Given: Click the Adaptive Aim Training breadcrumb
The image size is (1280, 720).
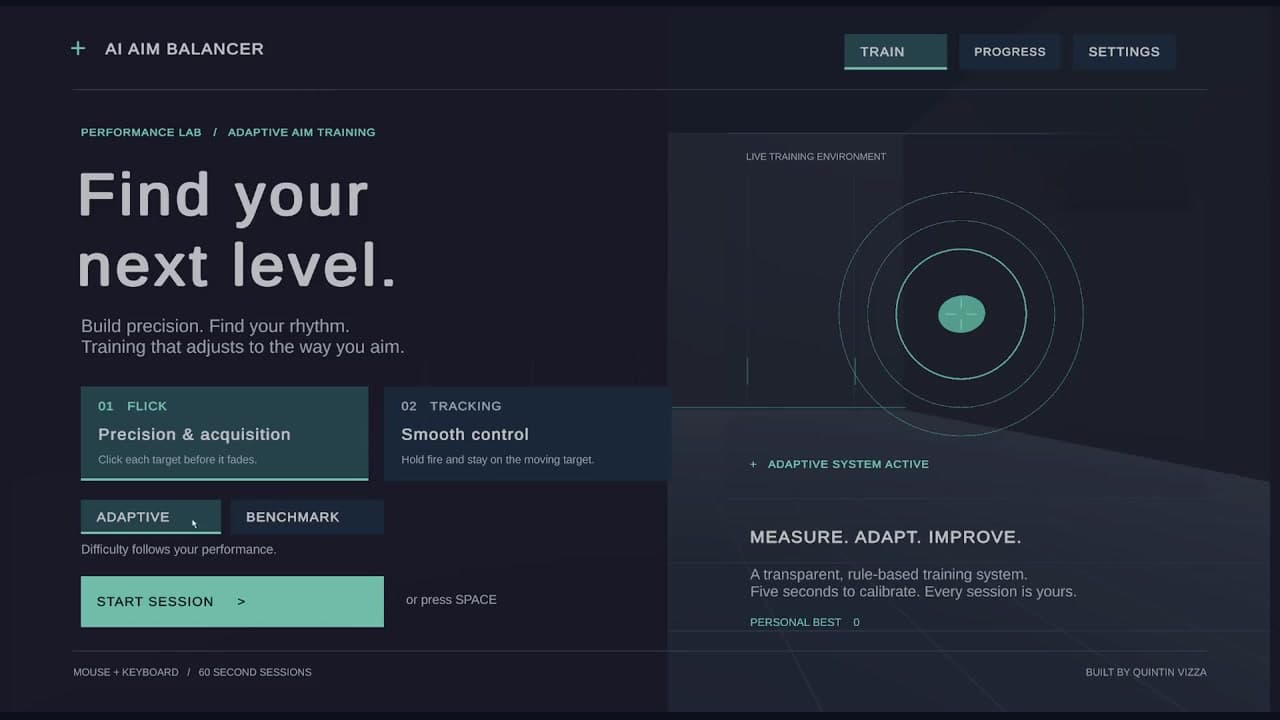Looking at the screenshot, I should point(302,132).
